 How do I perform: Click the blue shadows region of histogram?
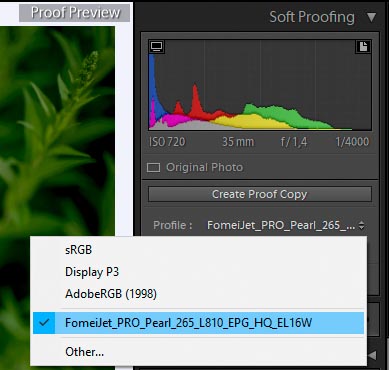(x=154, y=87)
